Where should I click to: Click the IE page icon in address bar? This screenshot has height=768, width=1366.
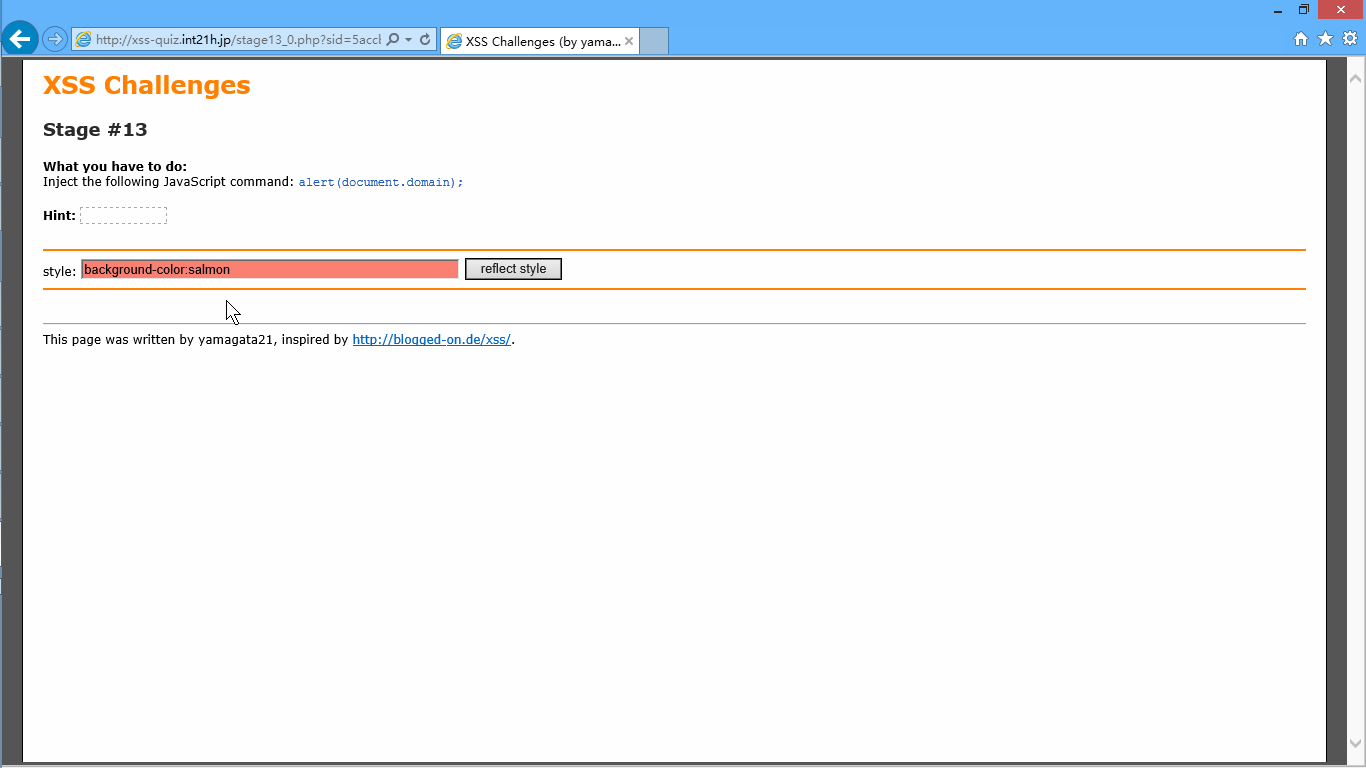[84, 40]
